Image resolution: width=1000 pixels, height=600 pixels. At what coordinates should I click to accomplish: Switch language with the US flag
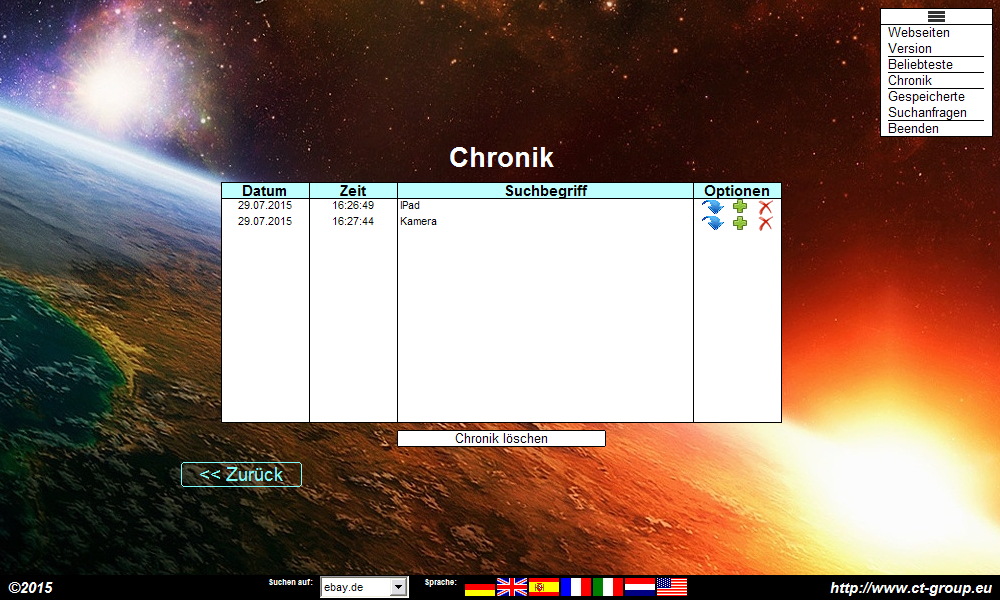point(672,587)
